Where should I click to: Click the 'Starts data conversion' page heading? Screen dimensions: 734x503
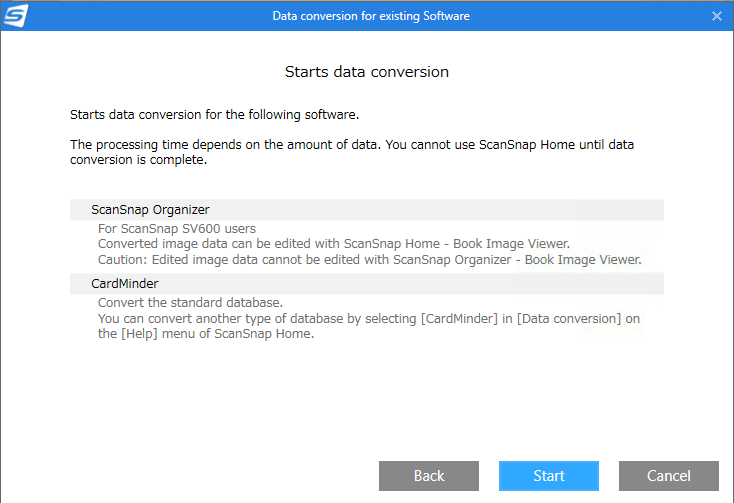(x=366, y=72)
